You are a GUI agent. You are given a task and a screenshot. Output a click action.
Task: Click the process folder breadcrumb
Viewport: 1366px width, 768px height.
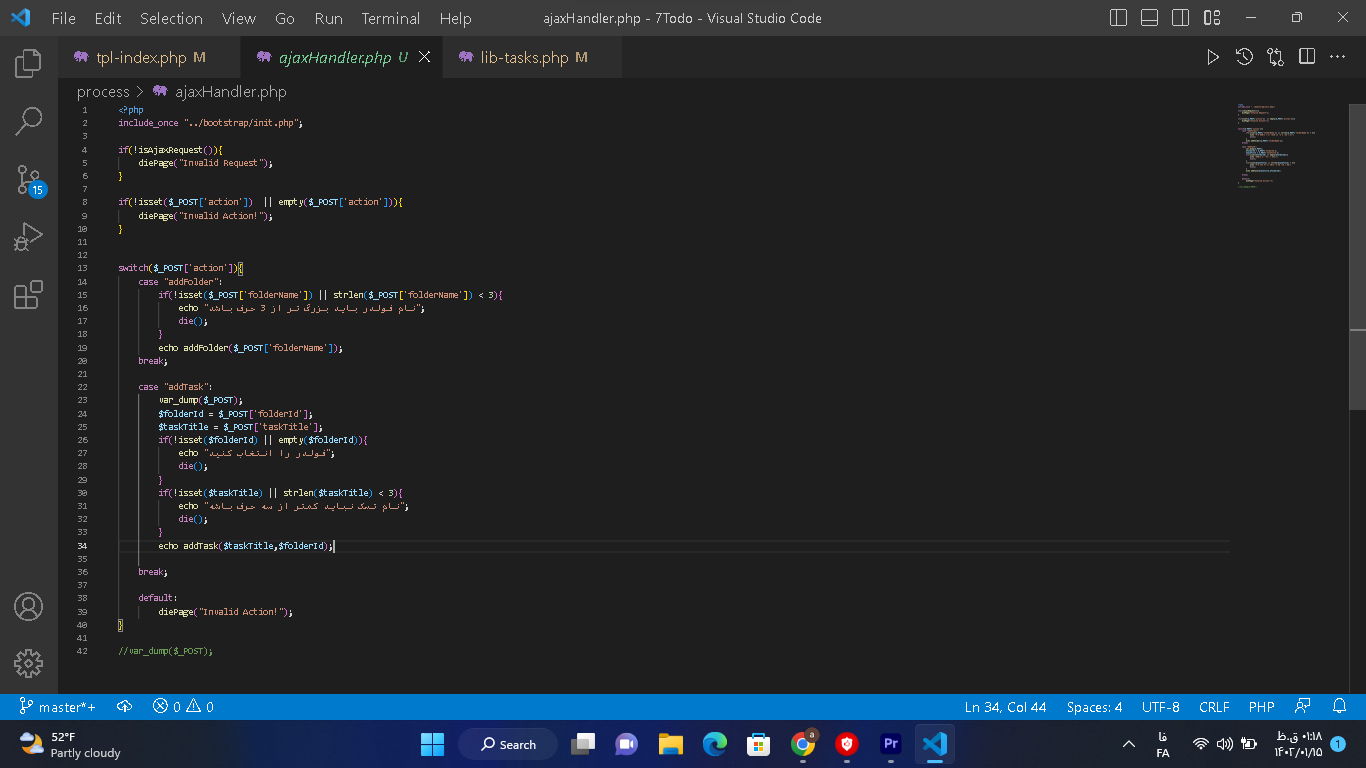(x=103, y=91)
